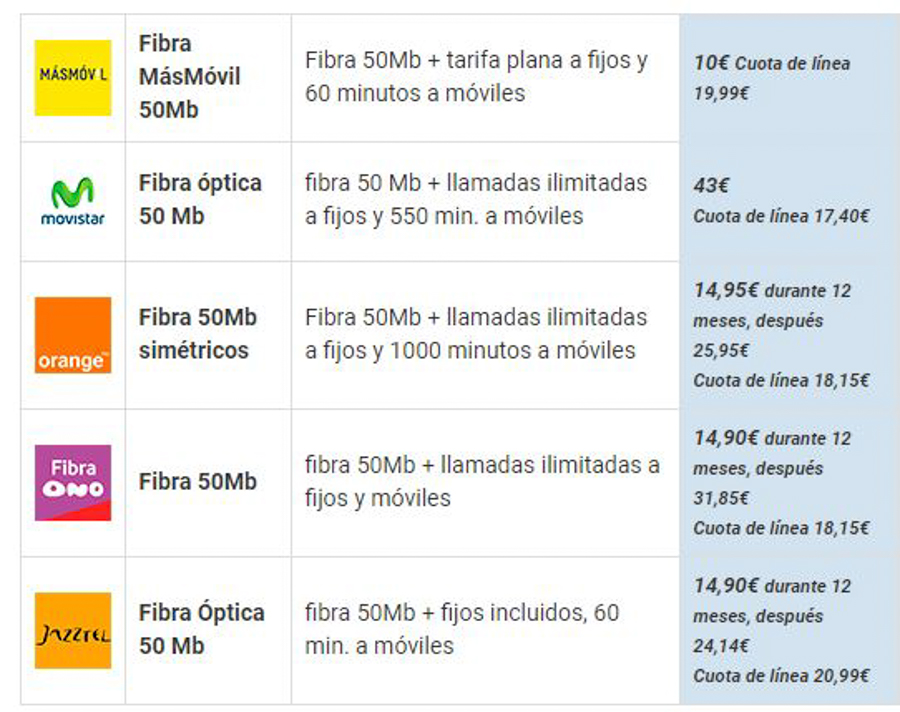Image resolution: width=900 pixels, height=712 pixels.
Task: Click ONO description llamadas ilimitadas a fijos y móviles
Action: pyautogui.click(x=482, y=481)
